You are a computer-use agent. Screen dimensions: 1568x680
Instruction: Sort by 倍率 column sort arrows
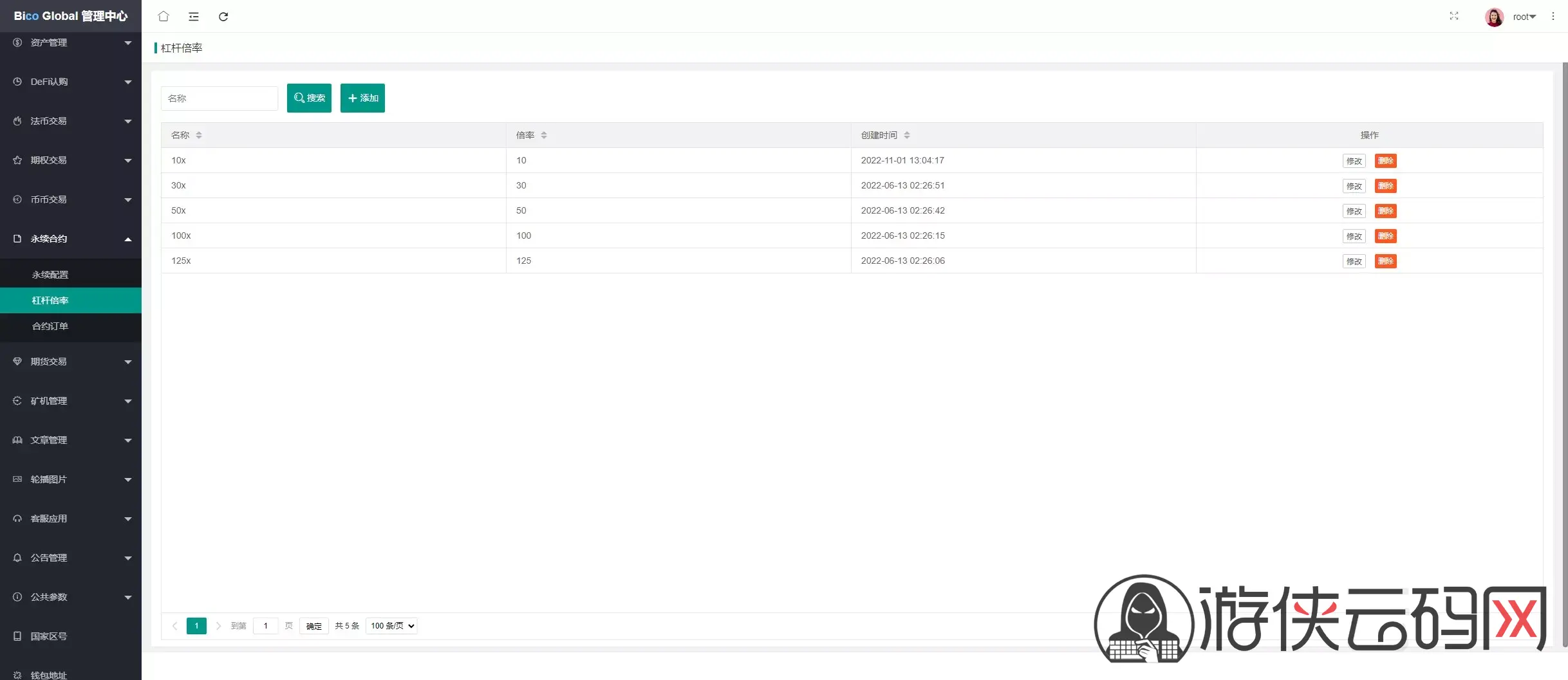[x=544, y=135]
